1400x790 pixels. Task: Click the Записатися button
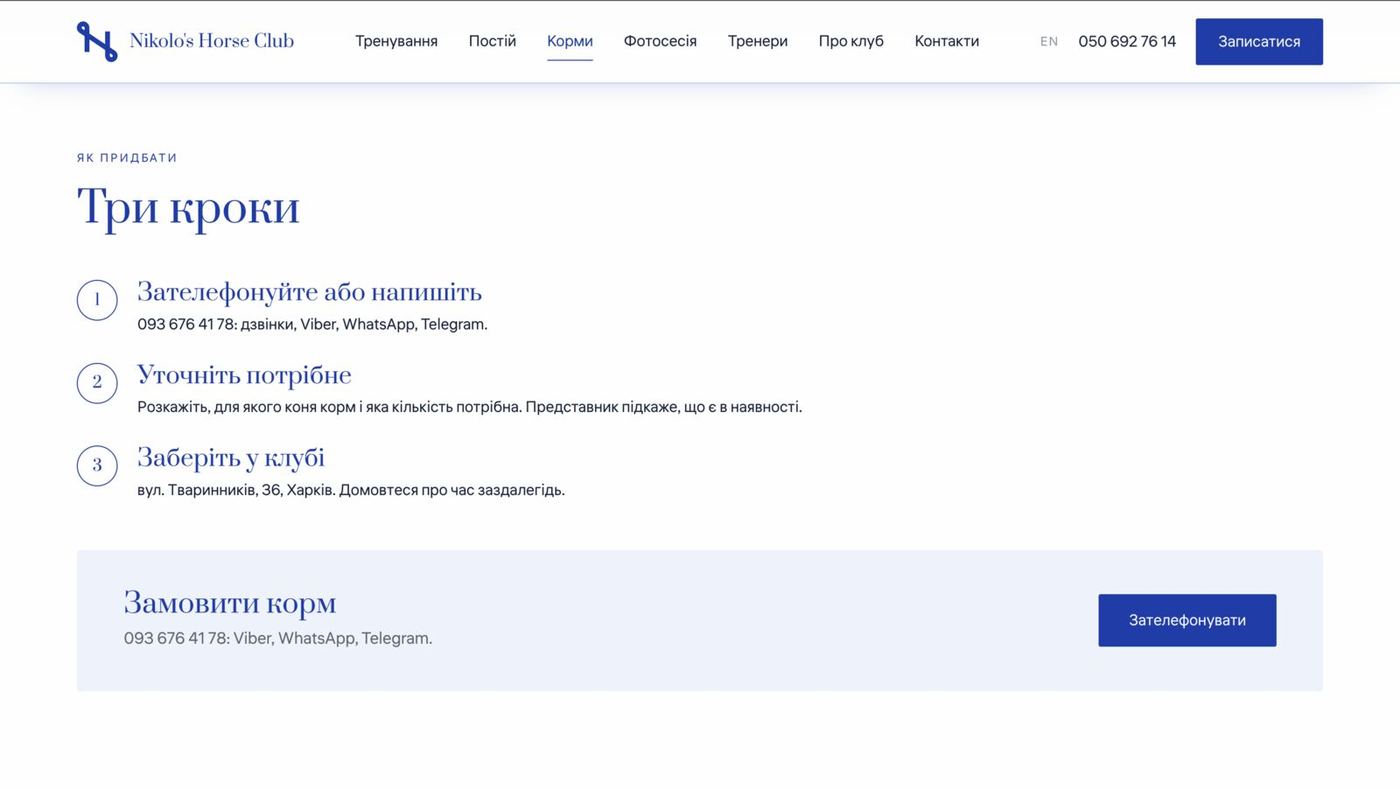coord(1259,41)
